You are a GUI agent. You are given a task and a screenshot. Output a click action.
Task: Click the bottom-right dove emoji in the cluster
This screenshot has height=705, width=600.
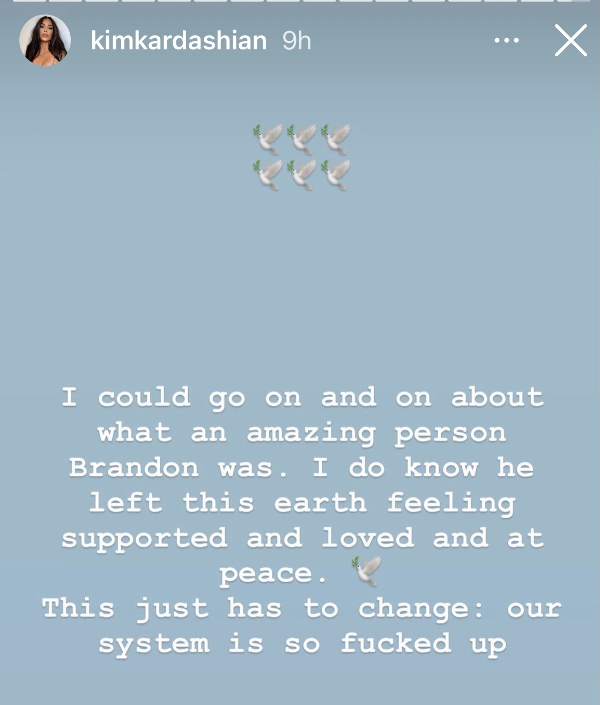(336, 174)
